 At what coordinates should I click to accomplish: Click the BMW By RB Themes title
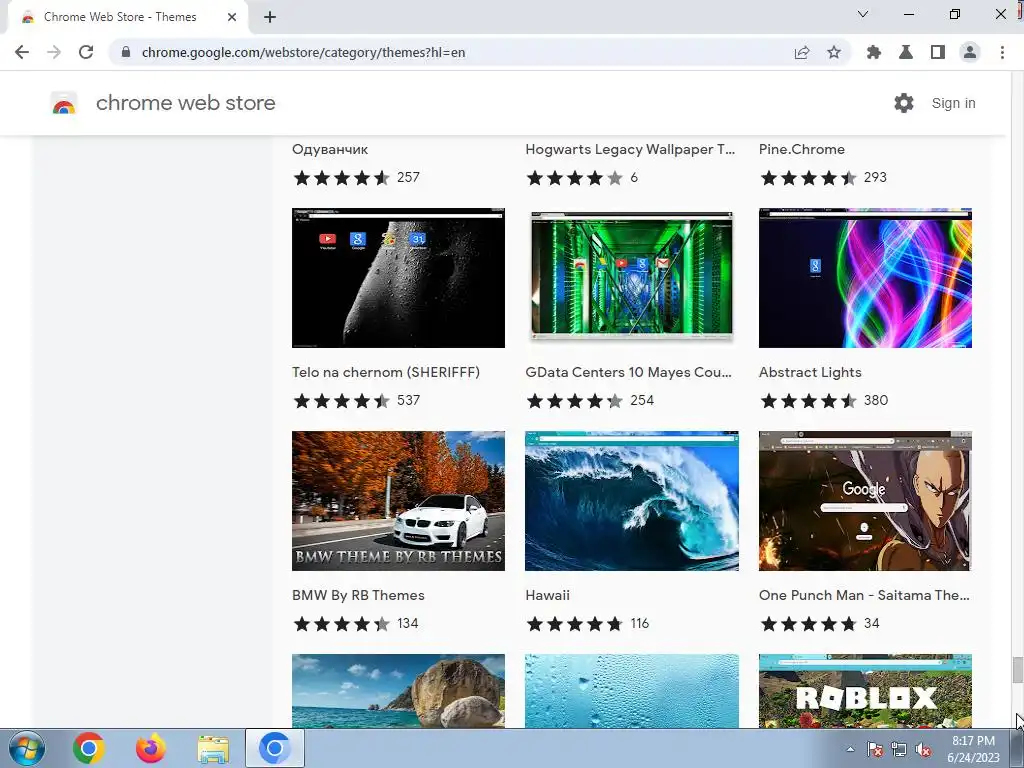[x=358, y=595]
